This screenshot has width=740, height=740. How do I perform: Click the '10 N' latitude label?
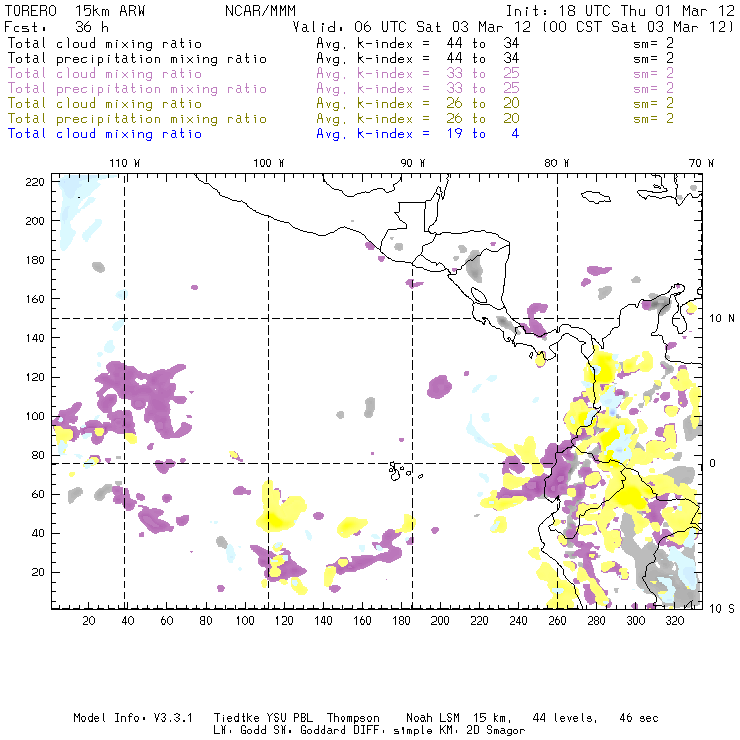722,319
